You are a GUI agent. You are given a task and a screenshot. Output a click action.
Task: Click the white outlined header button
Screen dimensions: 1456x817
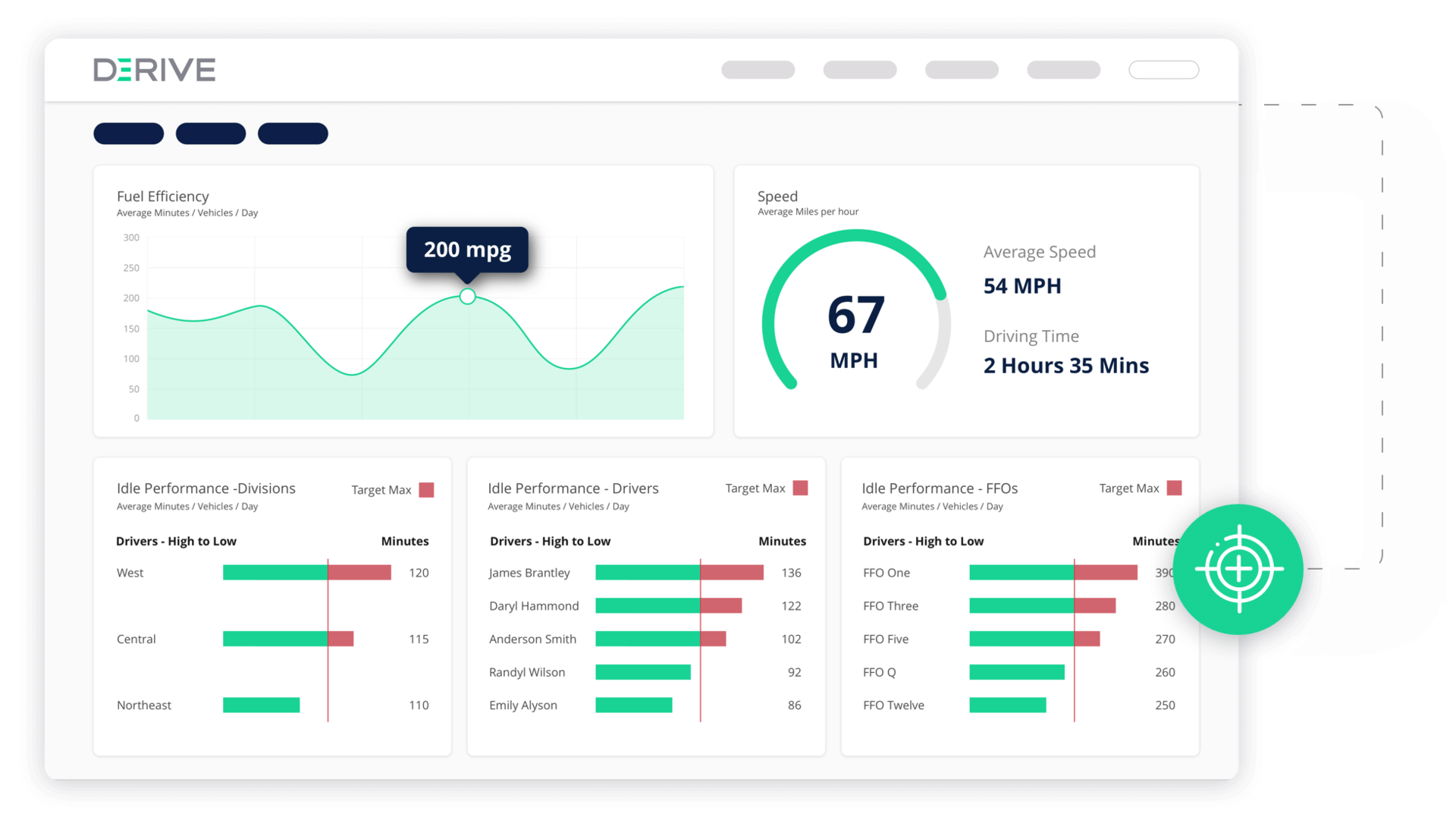pyautogui.click(x=1163, y=70)
